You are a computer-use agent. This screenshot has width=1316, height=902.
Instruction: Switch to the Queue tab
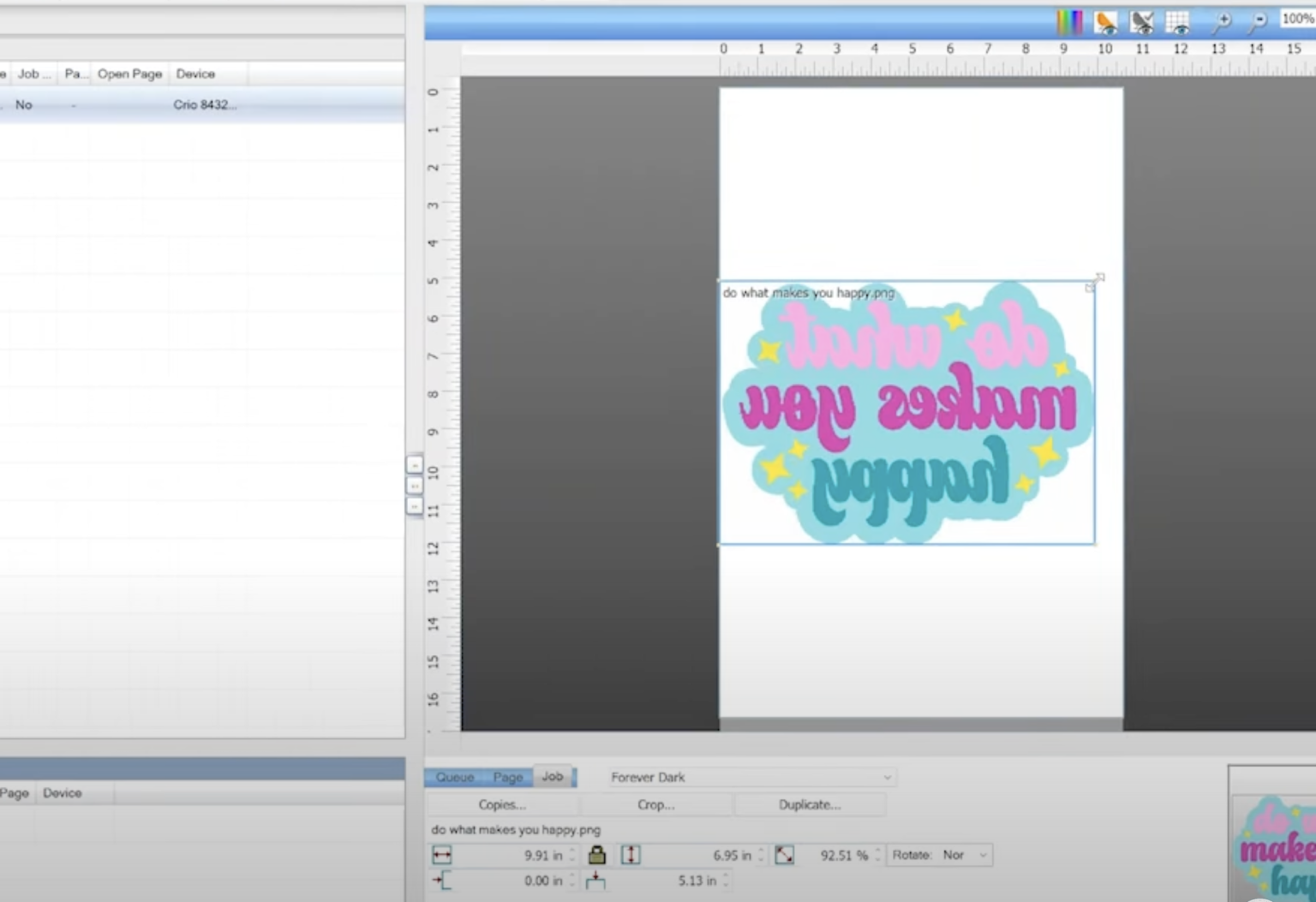click(454, 777)
